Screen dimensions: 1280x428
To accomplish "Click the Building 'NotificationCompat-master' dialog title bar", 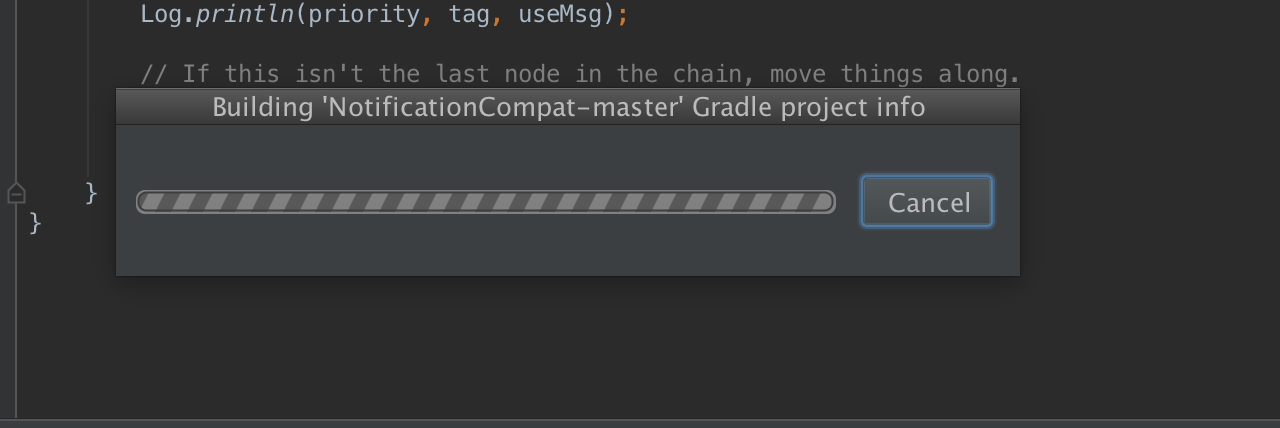I will 568,107.
